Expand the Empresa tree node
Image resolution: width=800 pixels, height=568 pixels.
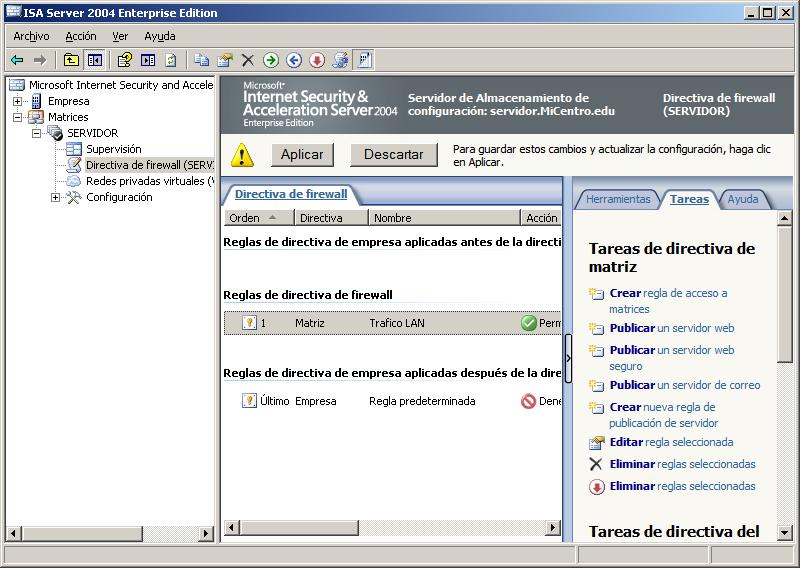click(x=17, y=101)
